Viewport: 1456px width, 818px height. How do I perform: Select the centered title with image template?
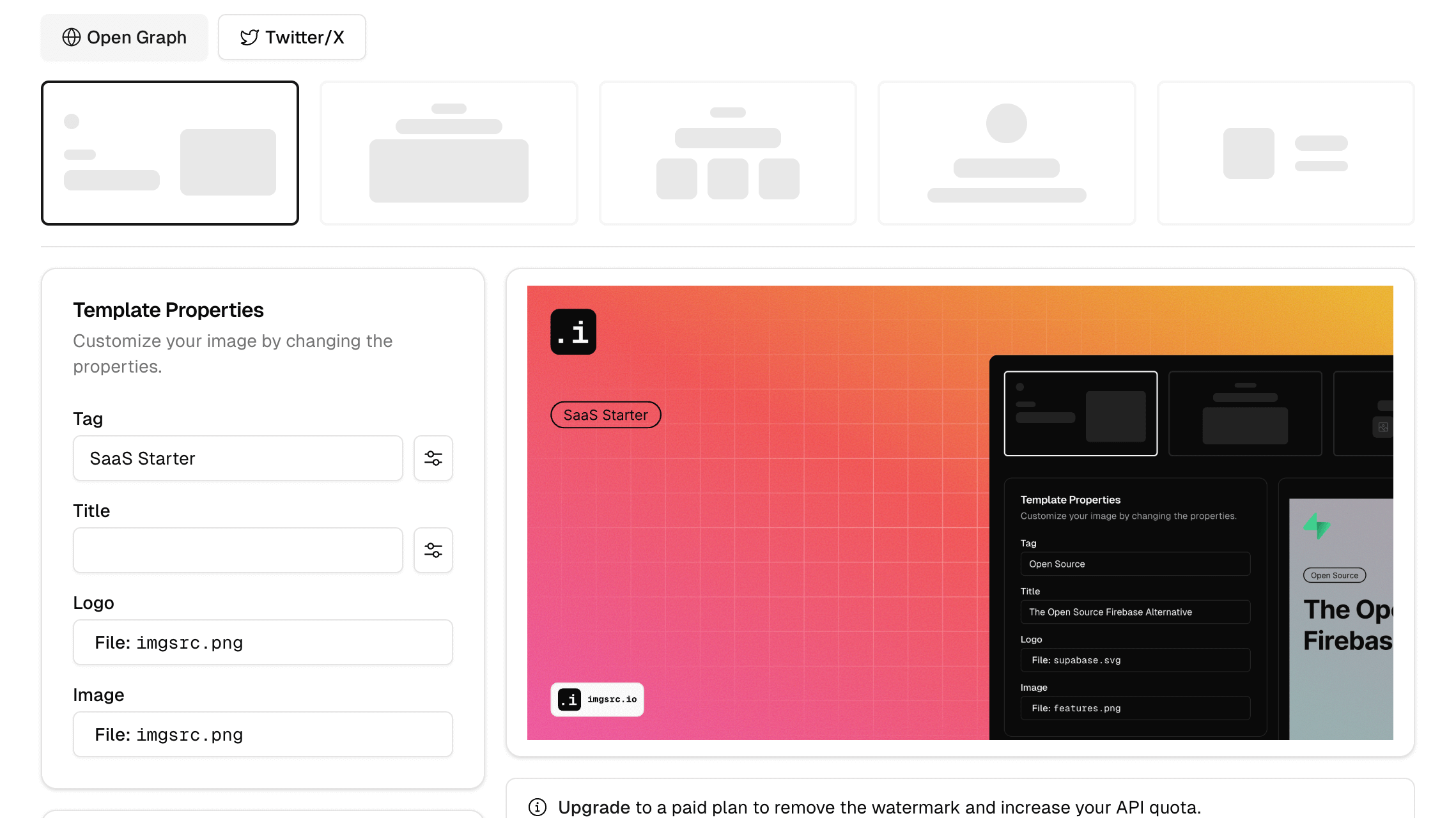tap(449, 153)
